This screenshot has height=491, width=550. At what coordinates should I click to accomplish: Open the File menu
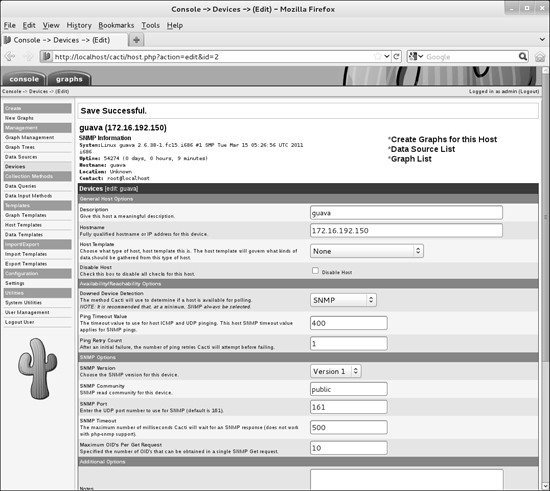[x=10, y=25]
